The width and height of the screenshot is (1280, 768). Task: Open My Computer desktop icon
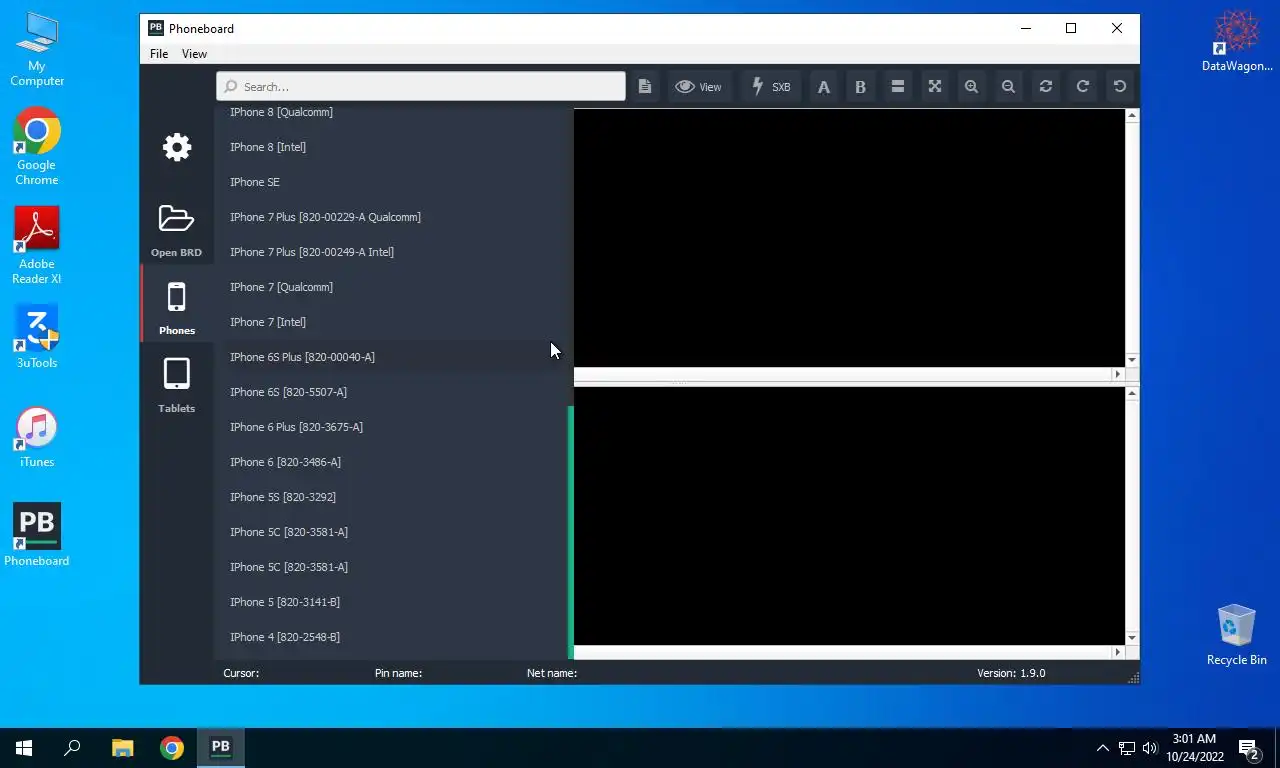pyautogui.click(x=37, y=50)
